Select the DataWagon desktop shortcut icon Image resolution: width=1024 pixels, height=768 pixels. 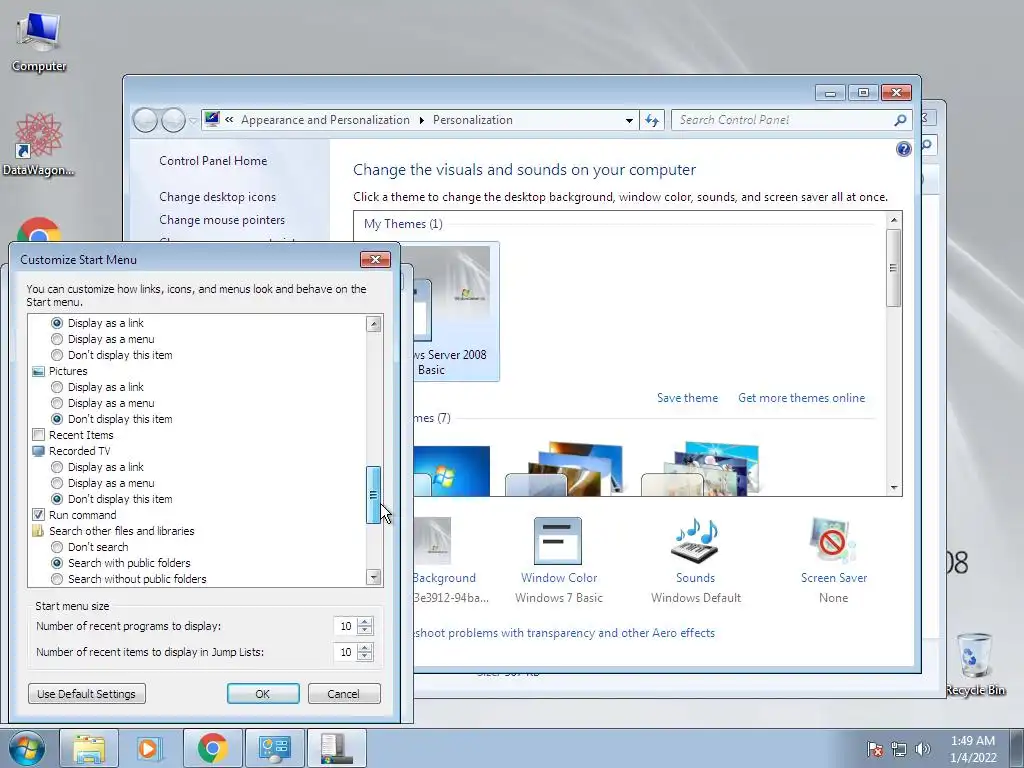point(39,144)
